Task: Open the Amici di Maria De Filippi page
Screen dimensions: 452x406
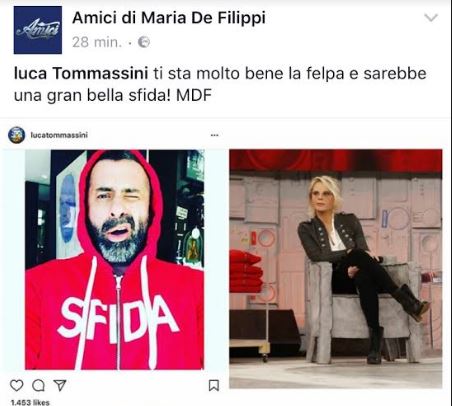Action: (x=169, y=18)
